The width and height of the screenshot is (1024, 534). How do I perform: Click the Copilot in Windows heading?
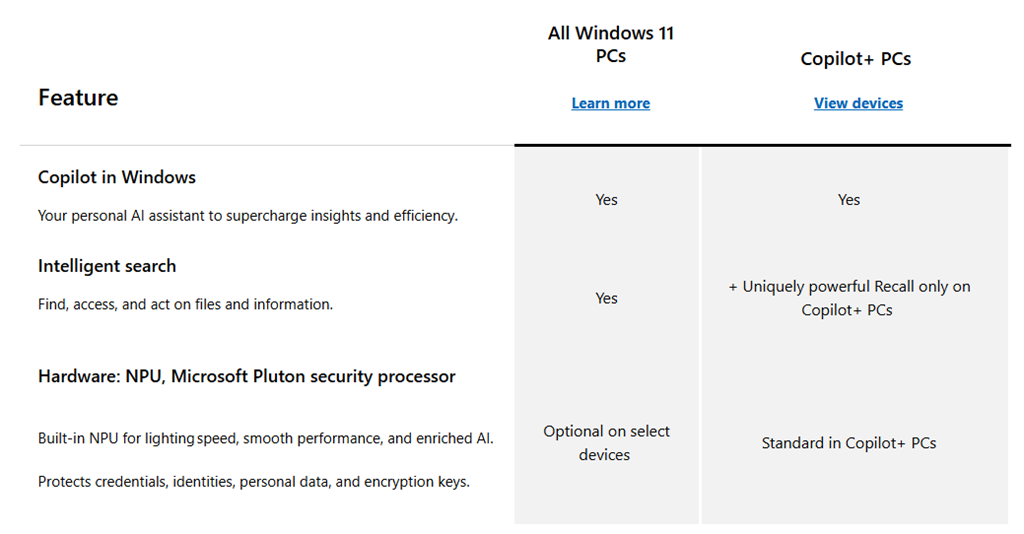pos(117,177)
